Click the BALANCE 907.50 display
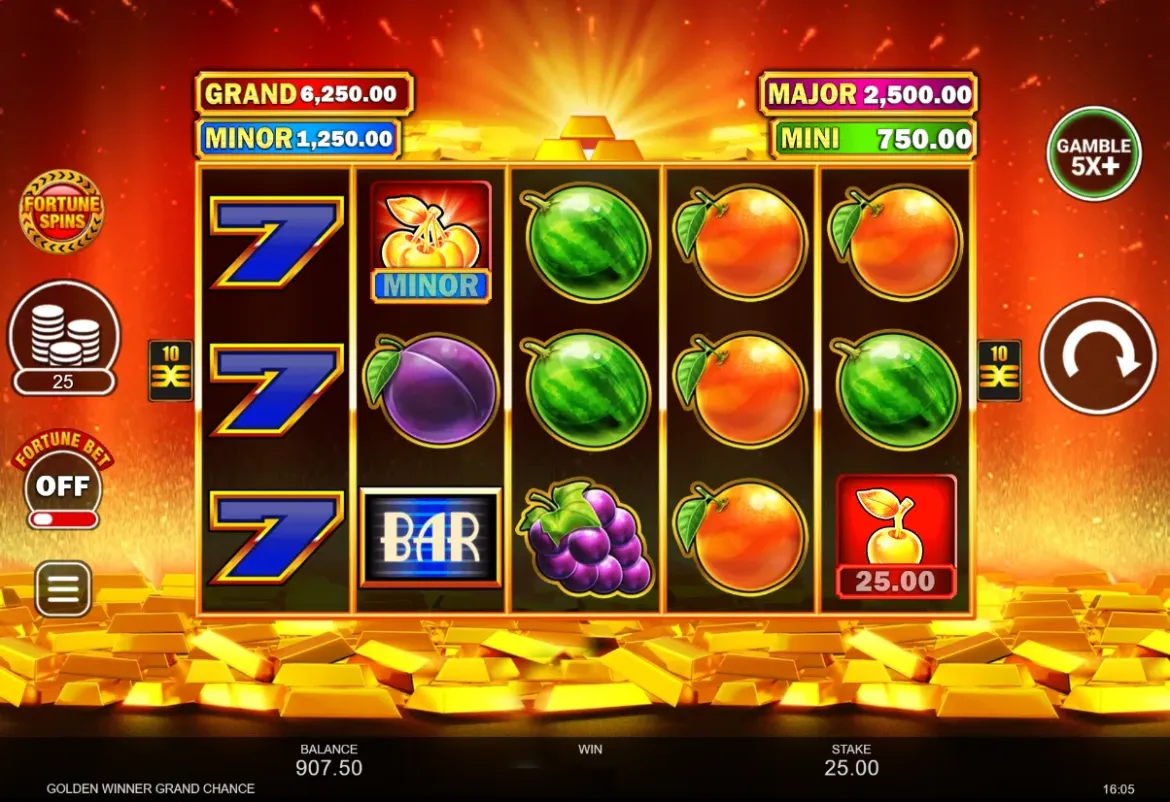This screenshot has width=1170, height=802. [329, 760]
